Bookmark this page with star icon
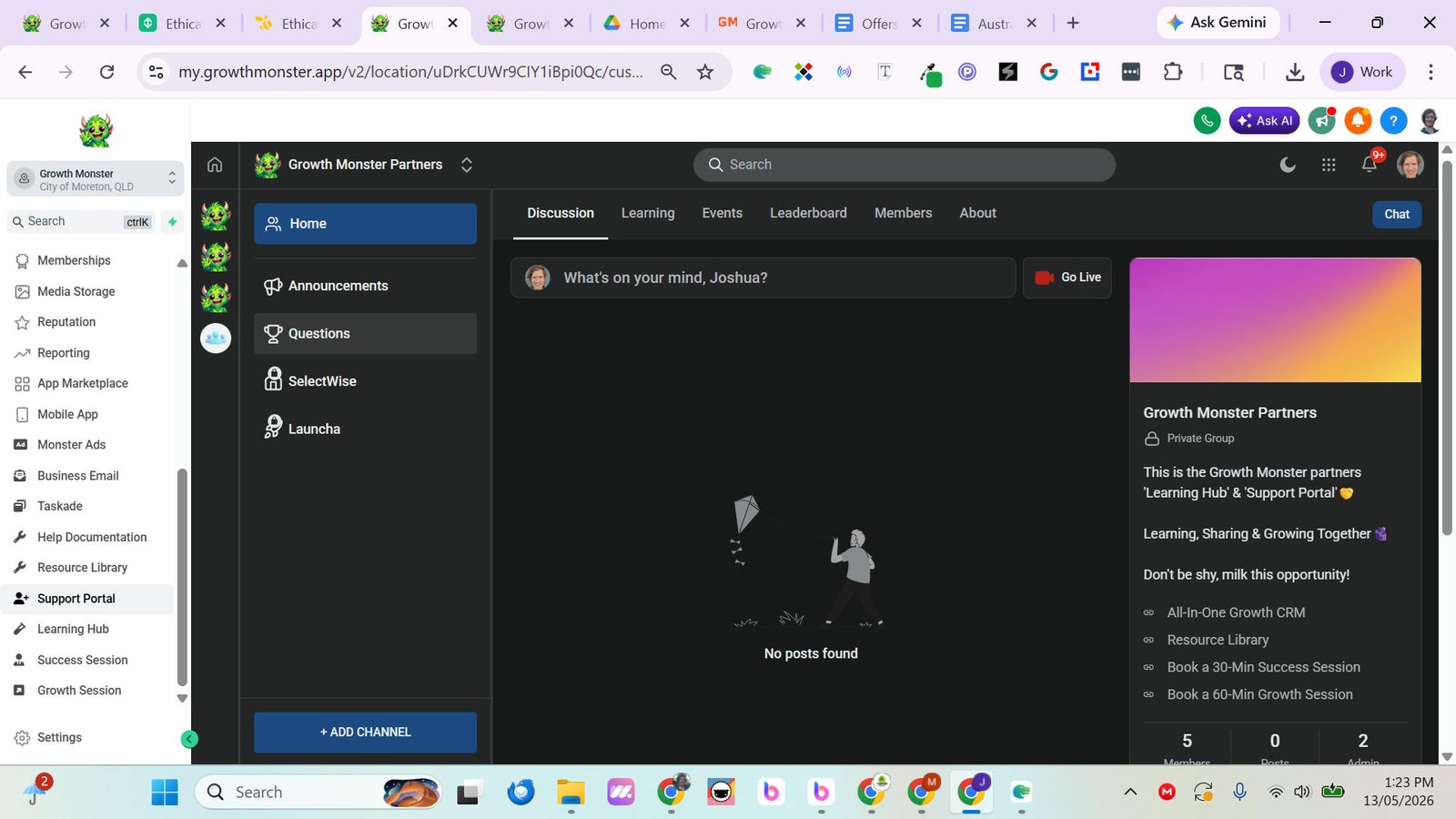1456x819 pixels. 705,72
